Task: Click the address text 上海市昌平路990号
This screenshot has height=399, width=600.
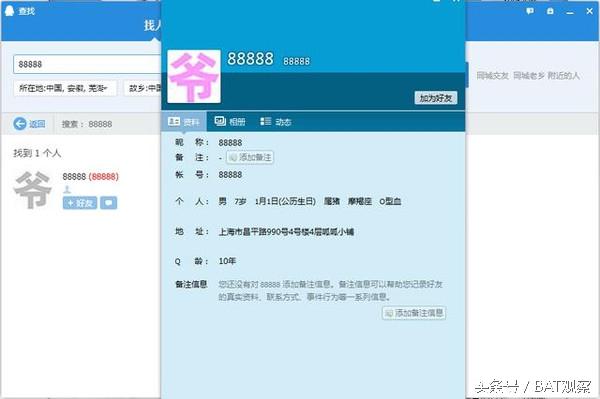Action: [x=286, y=231]
